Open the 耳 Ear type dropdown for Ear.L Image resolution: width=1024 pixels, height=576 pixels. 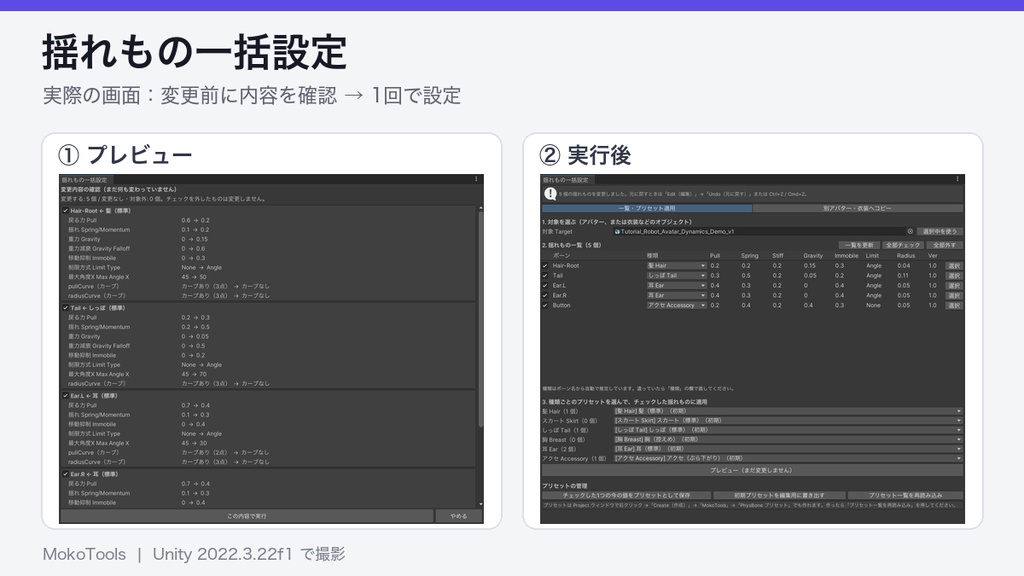[676, 285]
